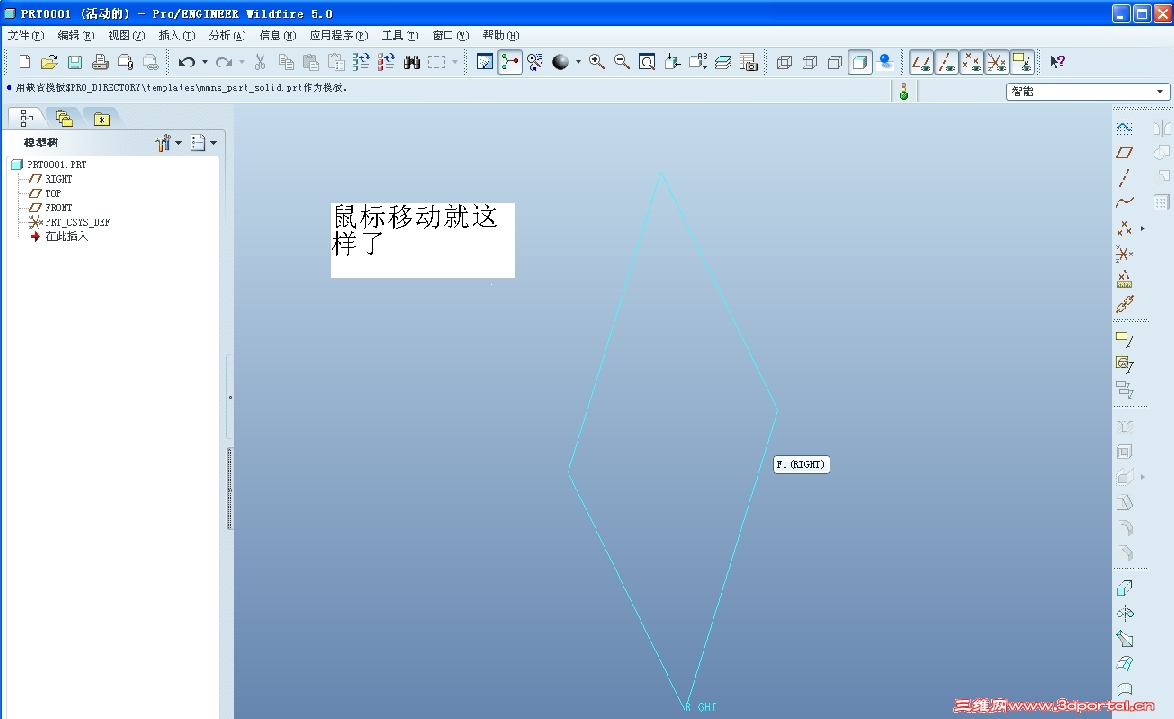Click the sketch curve tool in the right toolbar
Image resolution: width=1174 pixels, height=719 pixels.
(1125, 127)
